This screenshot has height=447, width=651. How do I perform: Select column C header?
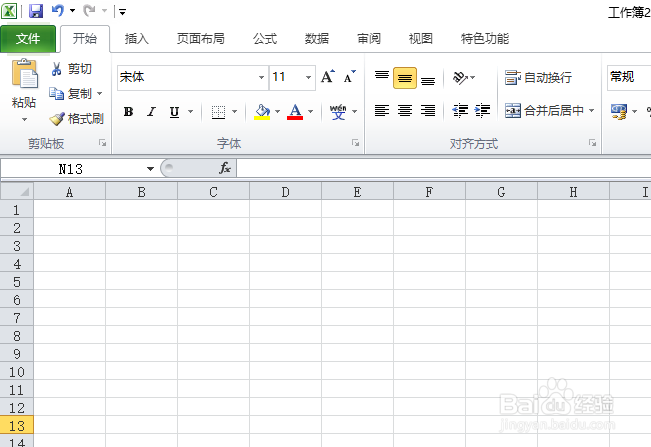pyautogui.click(x=213, y=192)
